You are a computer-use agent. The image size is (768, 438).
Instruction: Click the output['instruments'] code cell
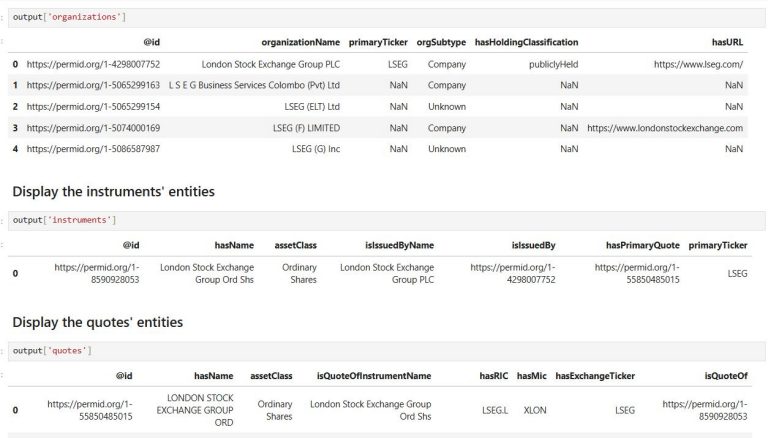pos(386,220)
